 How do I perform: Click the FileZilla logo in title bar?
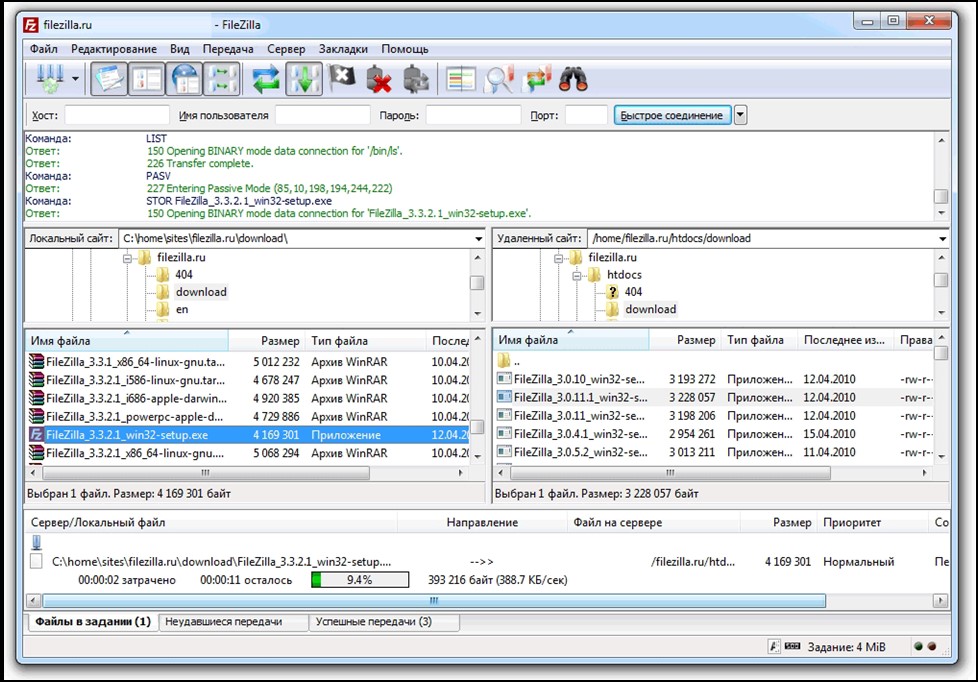31,25
